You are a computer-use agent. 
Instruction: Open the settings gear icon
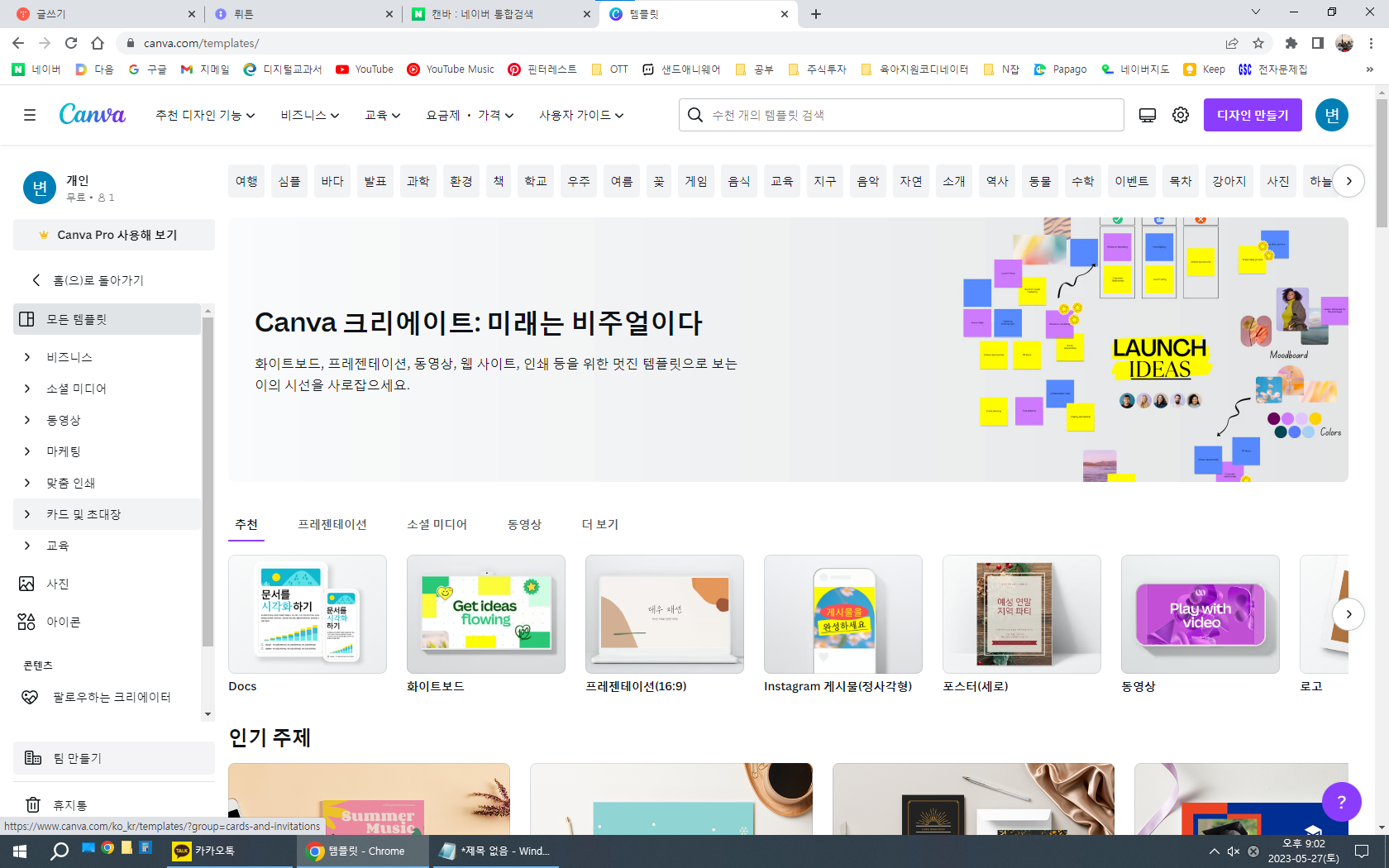pyautogui.click(x=1181, y=115)
